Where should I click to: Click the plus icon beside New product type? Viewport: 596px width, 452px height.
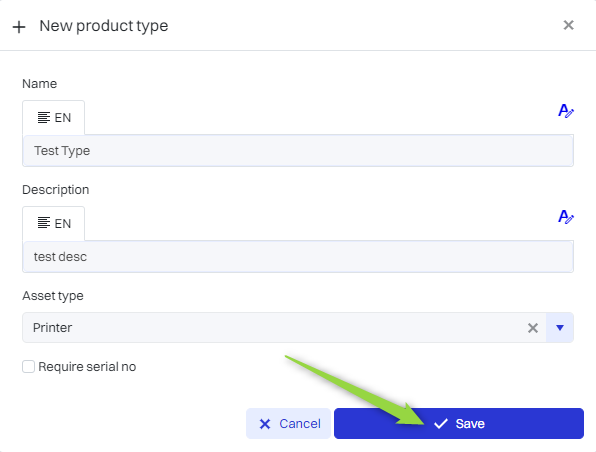pos(19,27)
